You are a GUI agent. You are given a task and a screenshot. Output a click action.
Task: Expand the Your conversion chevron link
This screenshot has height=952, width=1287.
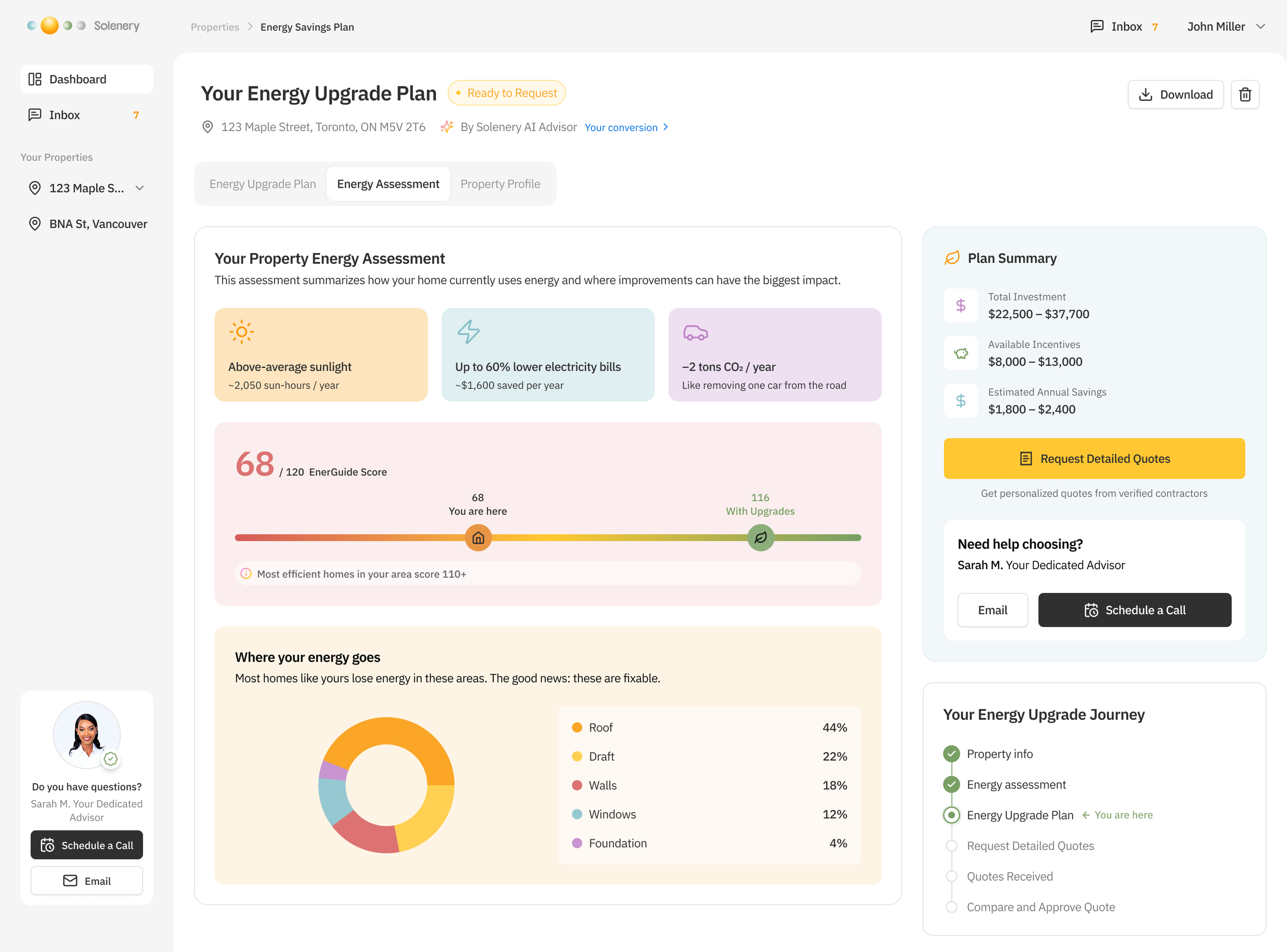click(666, 127)
